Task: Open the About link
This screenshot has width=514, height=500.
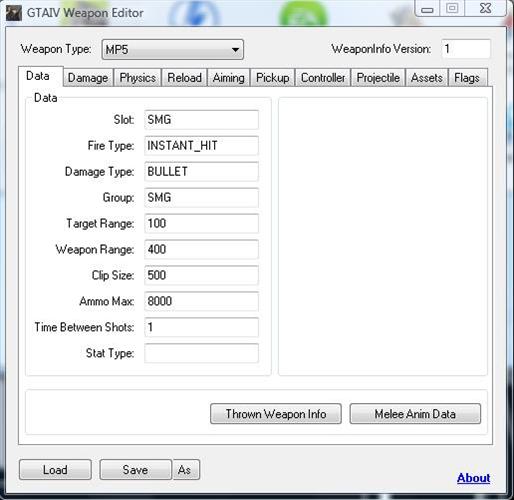Action: pos(473,478)
